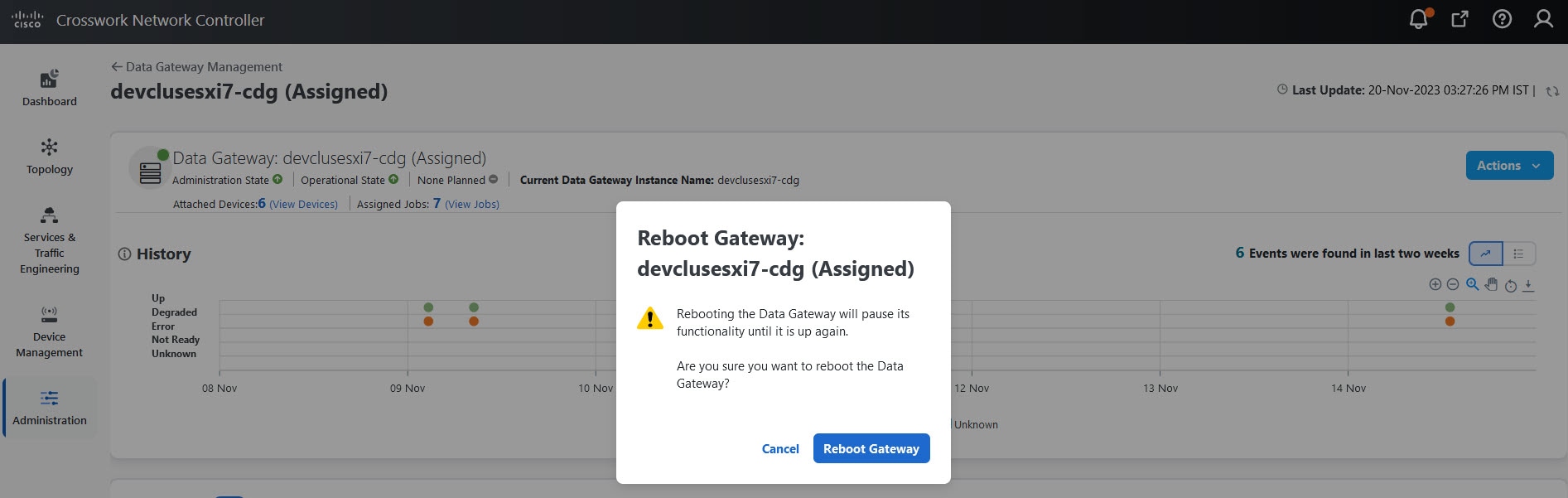The height and width of the screenshot is (498, 1568).
Task: Click the Not Ready axis label
Action: 176,340
